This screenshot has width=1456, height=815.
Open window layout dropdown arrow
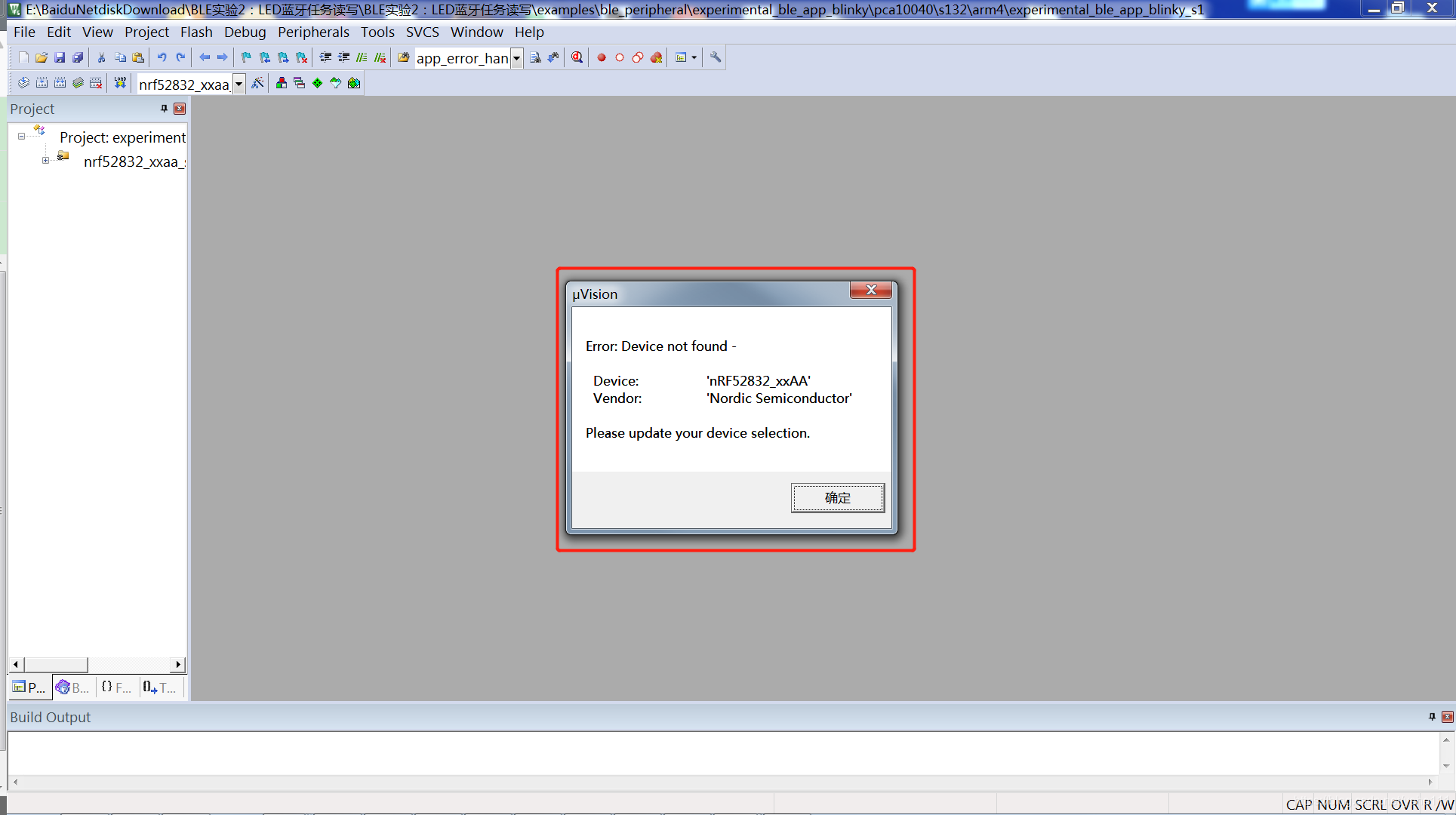click(694, 57)
